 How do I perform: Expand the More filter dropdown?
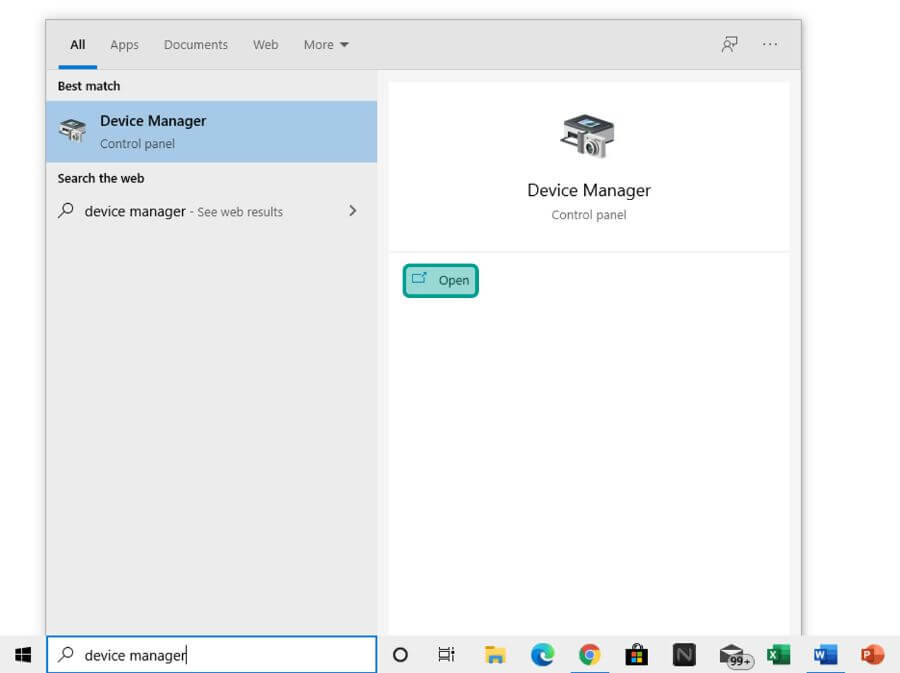326,45
